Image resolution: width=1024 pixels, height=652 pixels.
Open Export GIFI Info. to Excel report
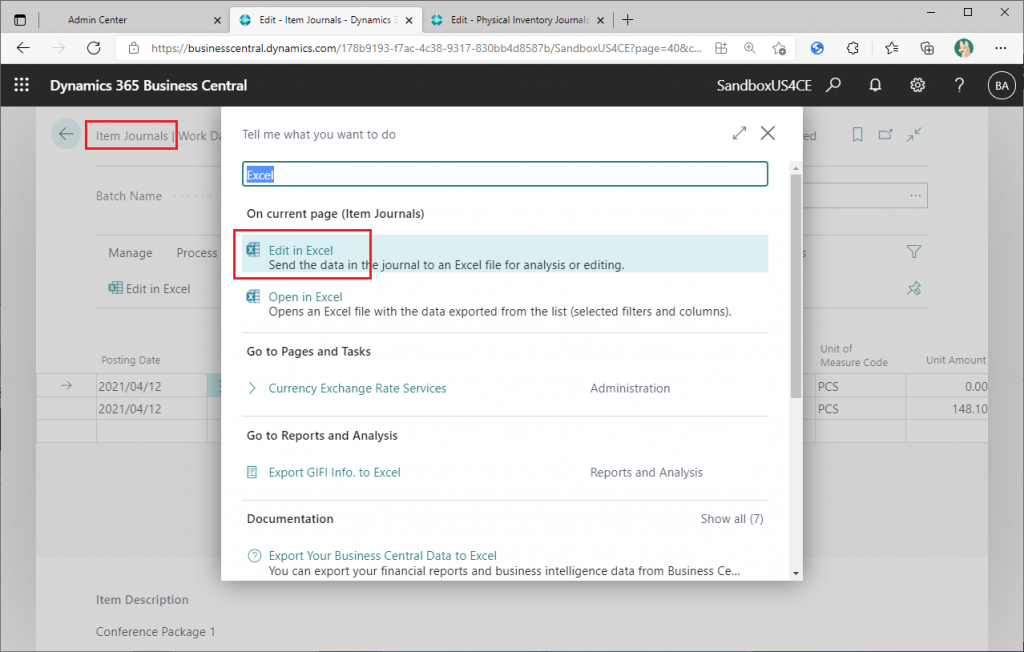(334, 472)
